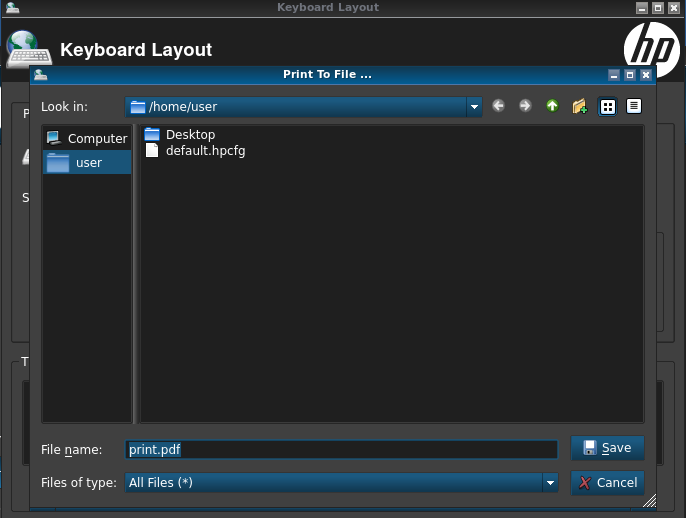Click the HP logo in Keyboard Layout window
686x518 pixels.
pyautogui.click(x=652, y=49)
